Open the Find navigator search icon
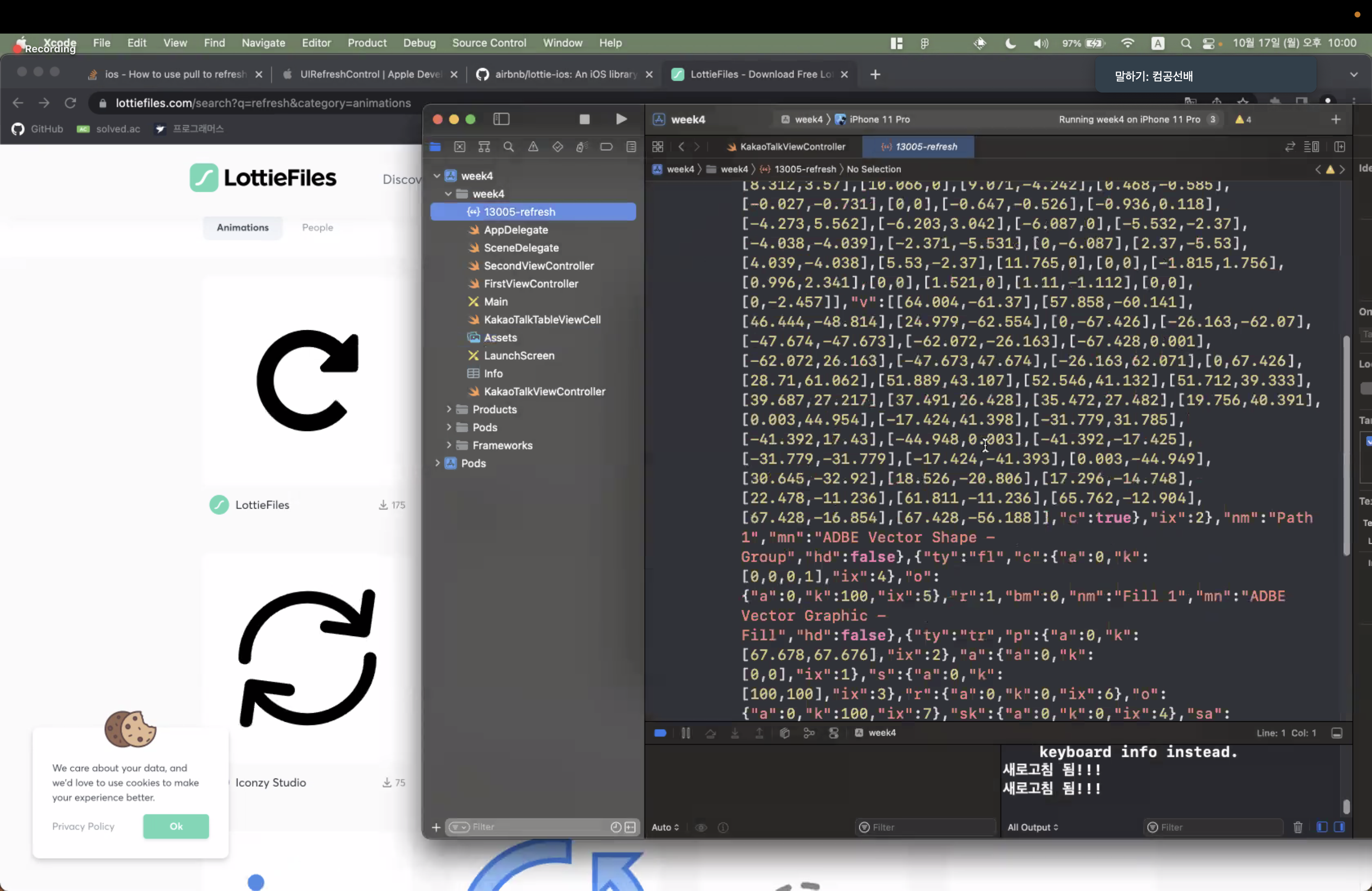1372x891 pixels. point(508,147)
